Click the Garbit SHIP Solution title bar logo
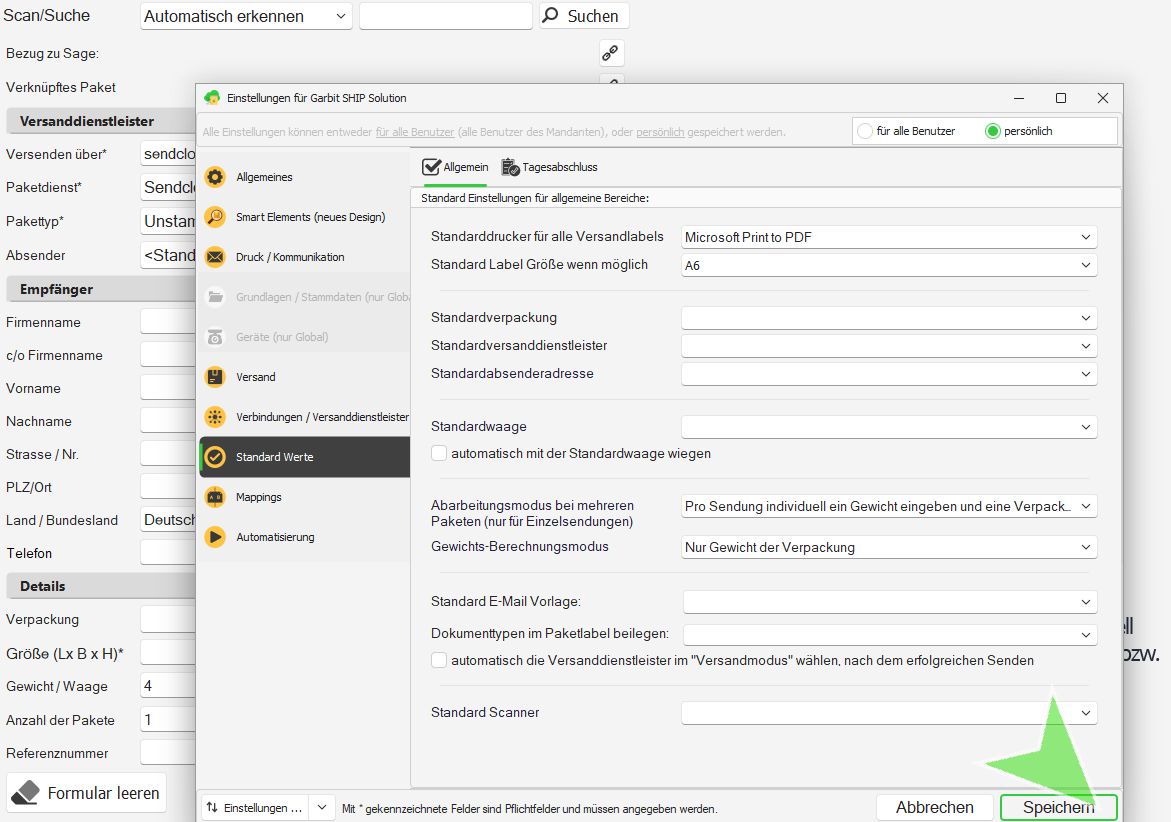The image size is (1171, 822). coord(212,98)
